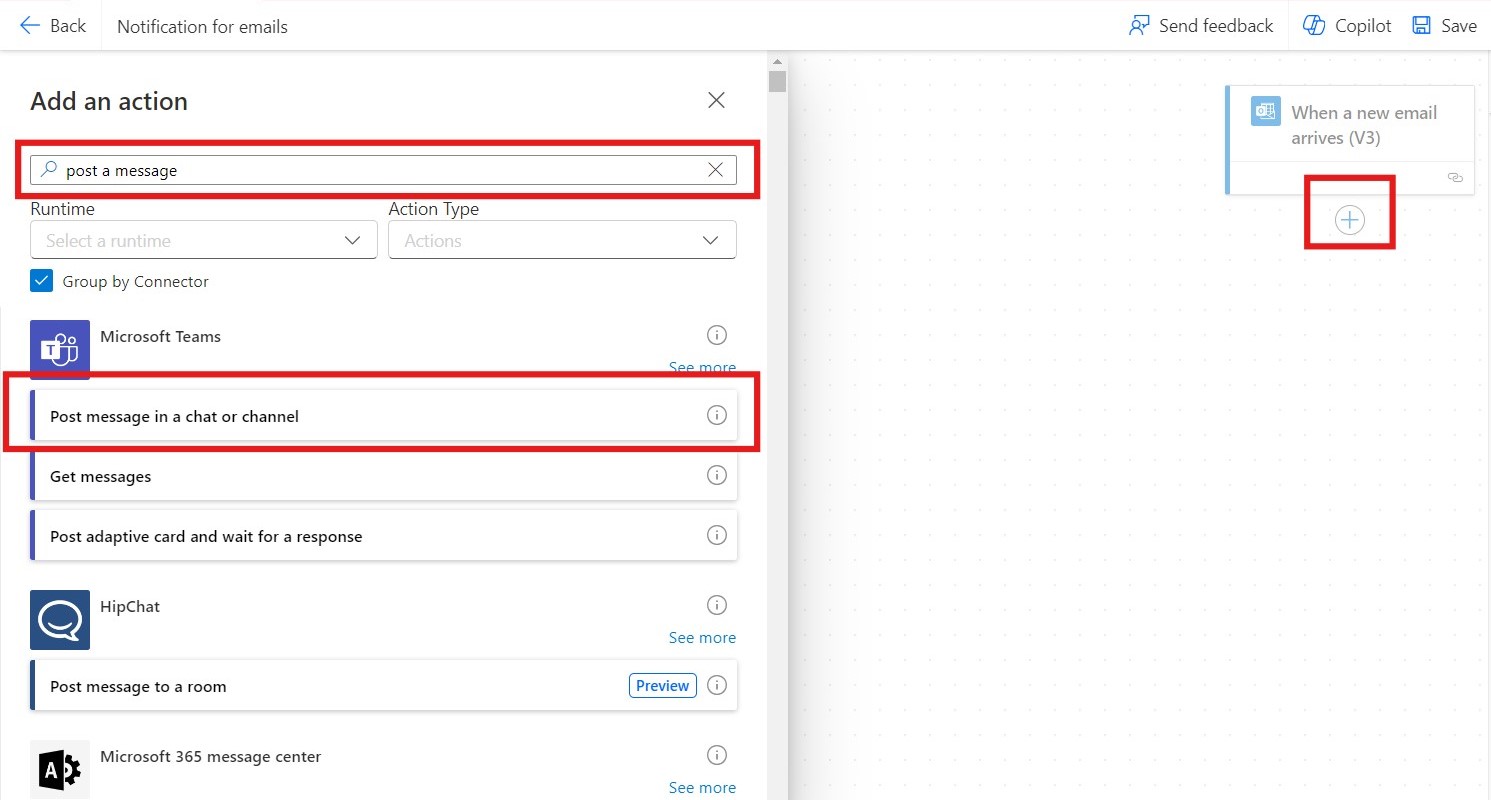Show info for Post adaptive card action
This screenshot has width=1491, height=800.
pos(717,535)
